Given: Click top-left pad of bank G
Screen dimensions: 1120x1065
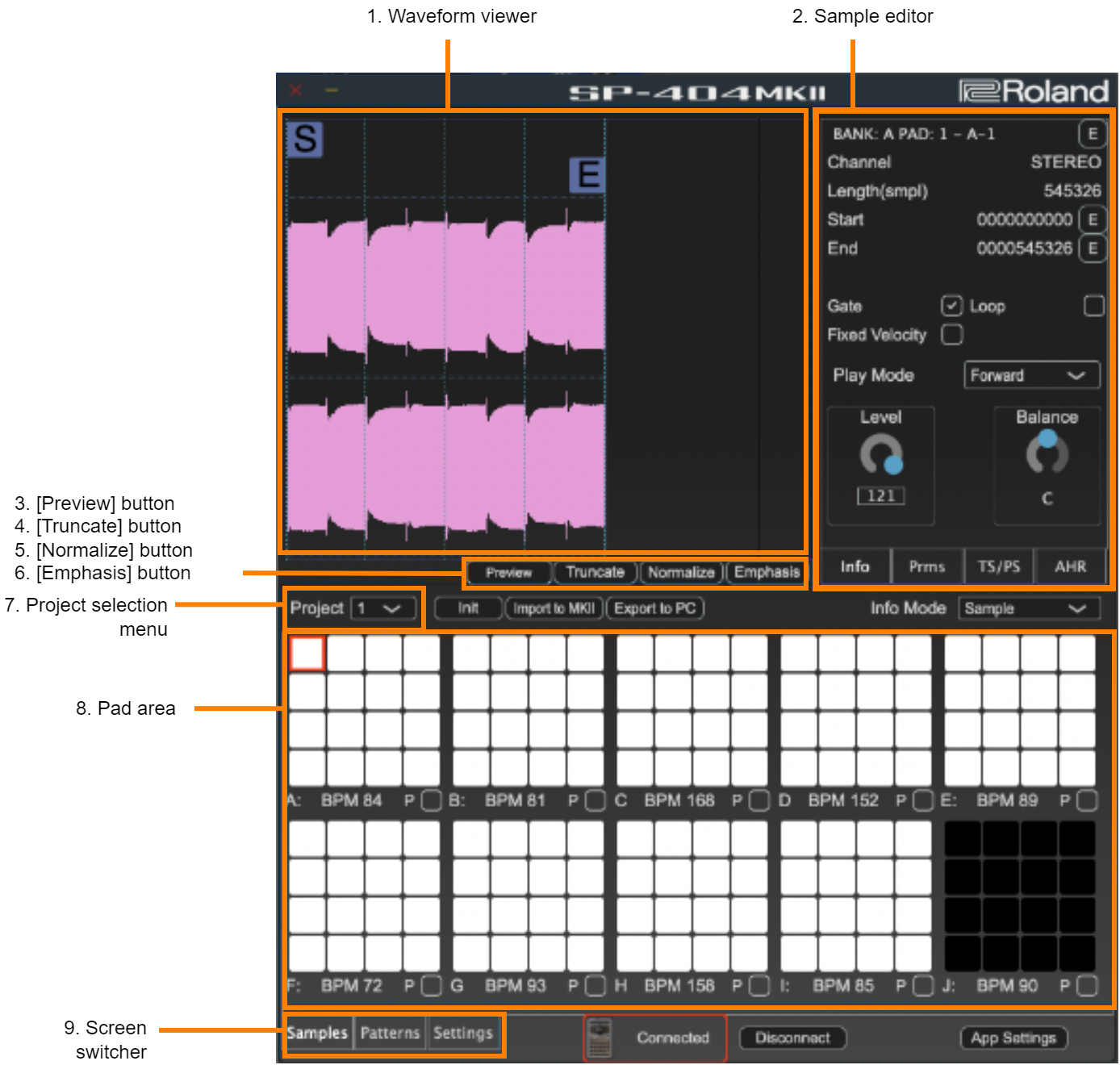Looking at the screenshot, I should (471, 839).
